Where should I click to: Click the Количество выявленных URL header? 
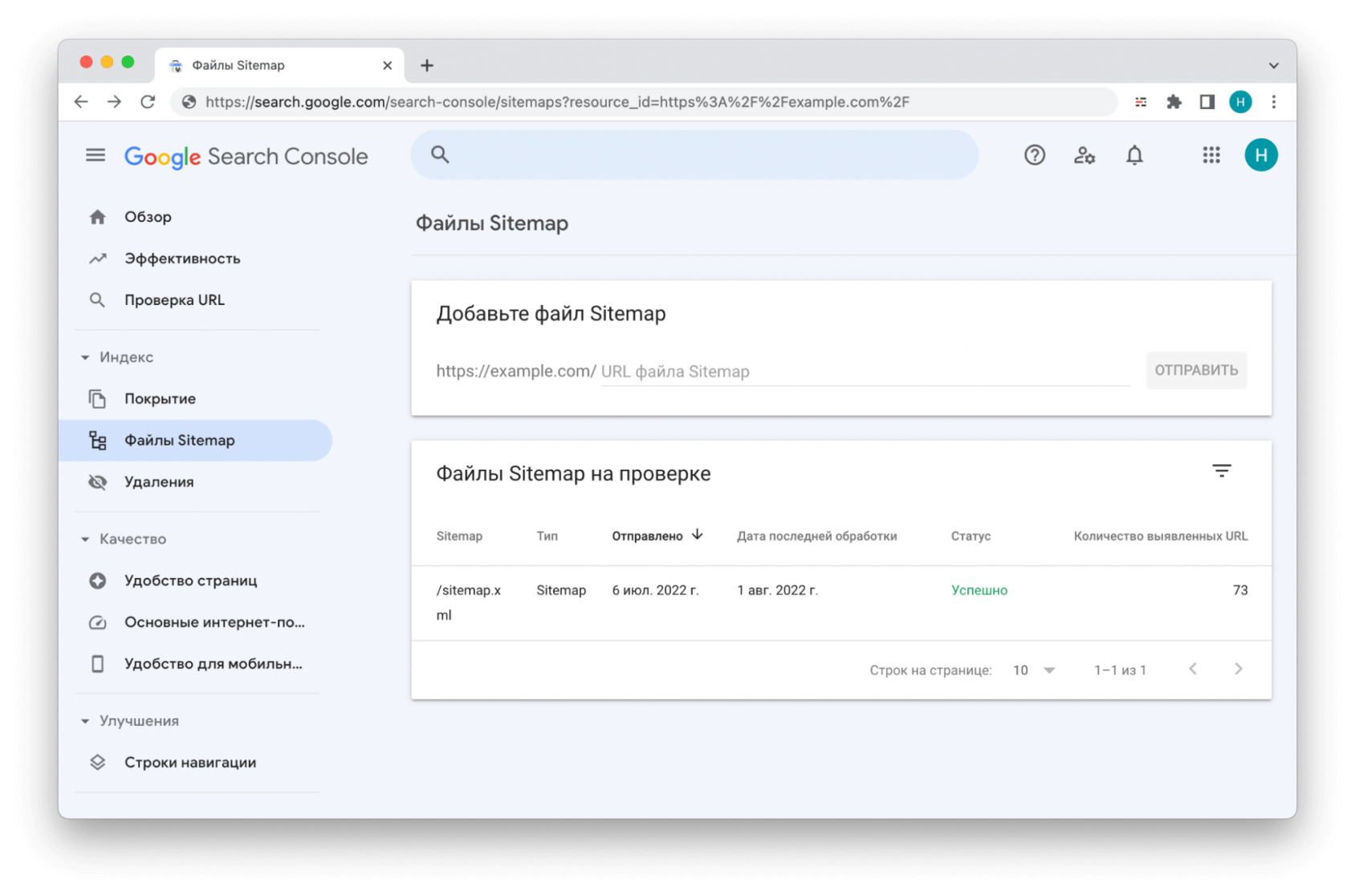(x=1161, y=536)
